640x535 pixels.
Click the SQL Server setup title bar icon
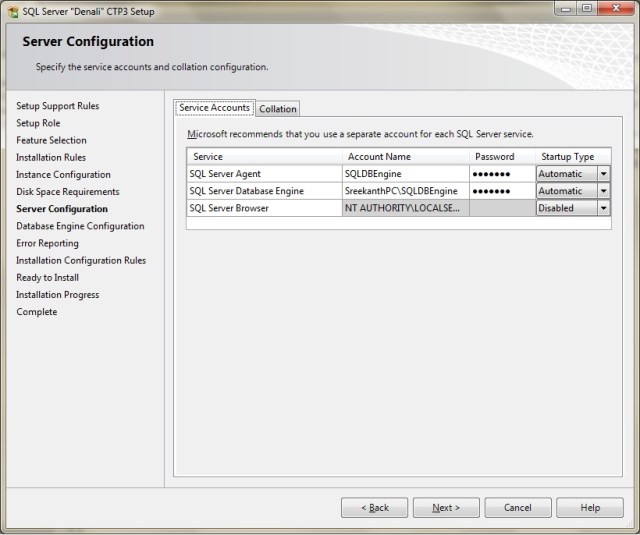(x=12, y=9)
